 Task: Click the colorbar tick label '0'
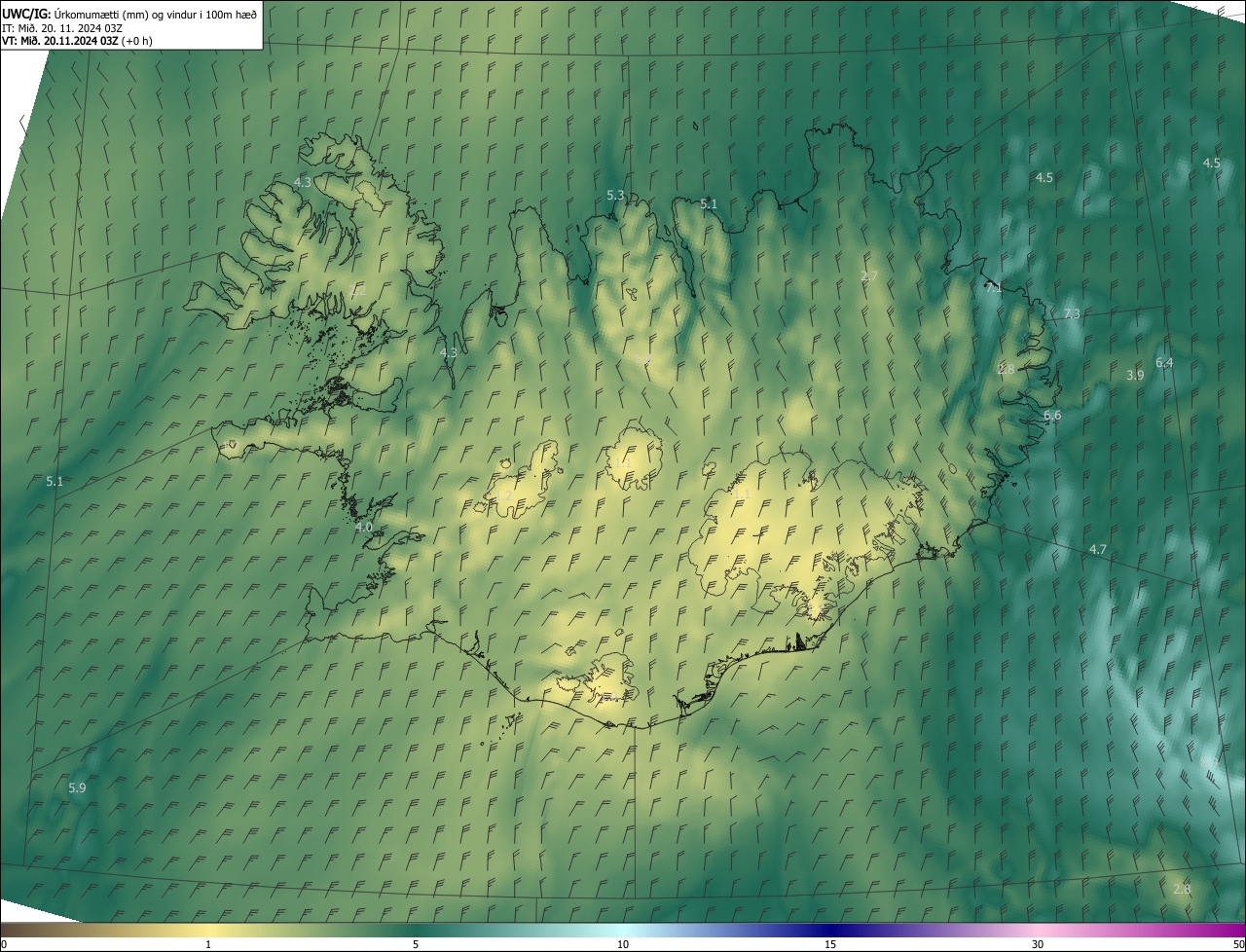(x=4, y=944)
